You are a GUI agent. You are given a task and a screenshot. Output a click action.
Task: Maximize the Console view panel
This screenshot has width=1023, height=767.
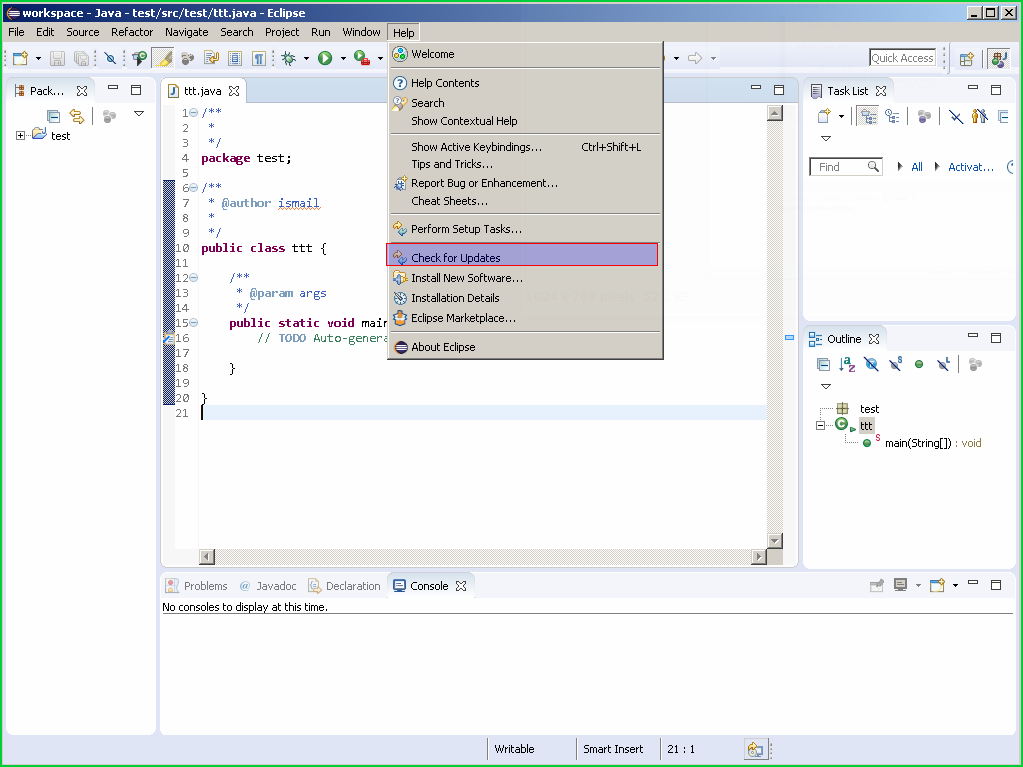(996, 584)
